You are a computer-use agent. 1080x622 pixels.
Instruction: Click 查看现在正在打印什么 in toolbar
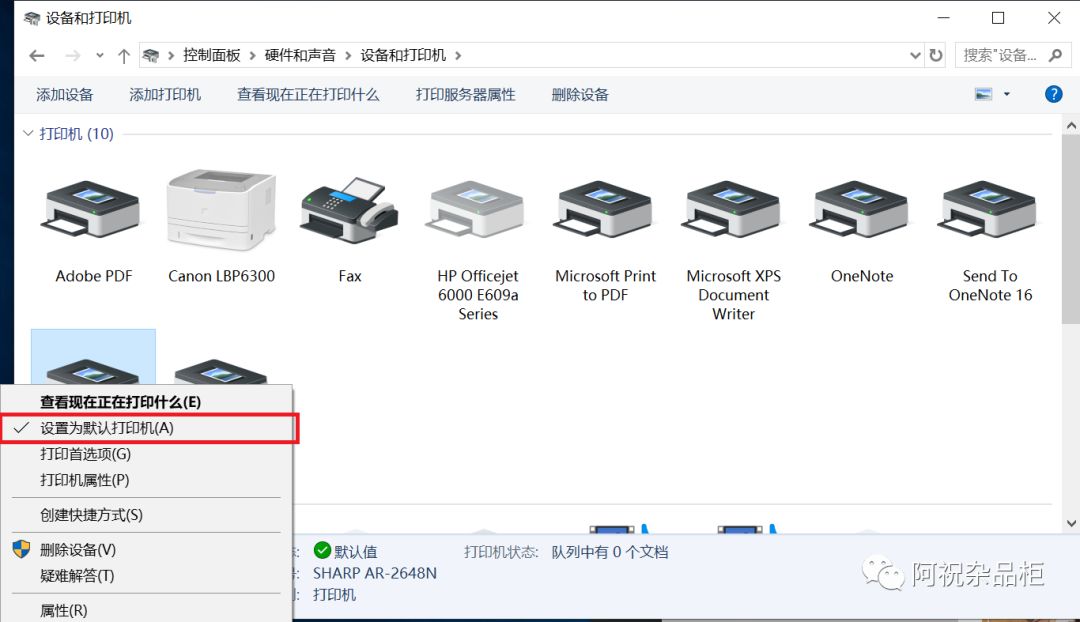point(308,94)
